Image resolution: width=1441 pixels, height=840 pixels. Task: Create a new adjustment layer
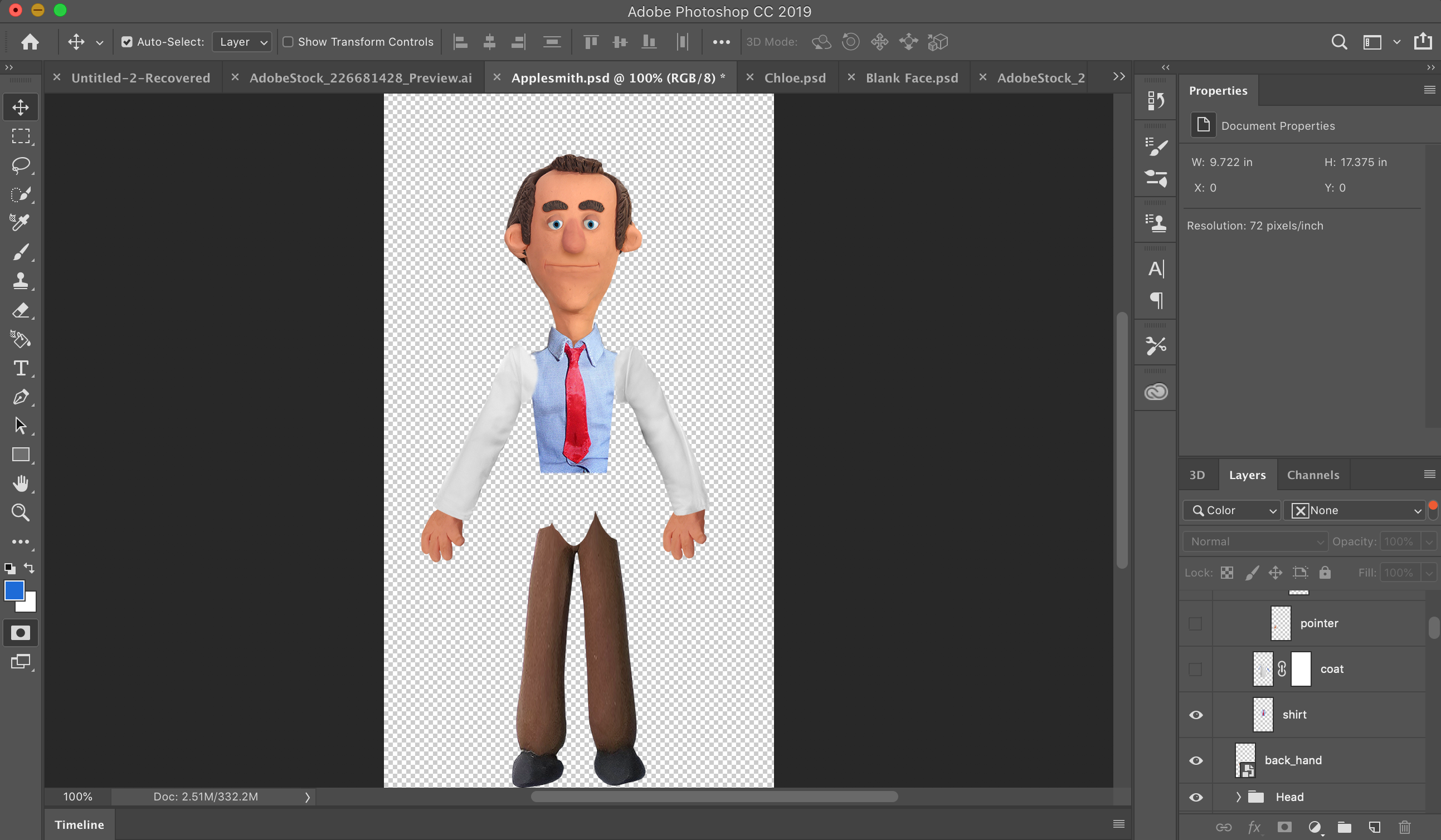1315,827
